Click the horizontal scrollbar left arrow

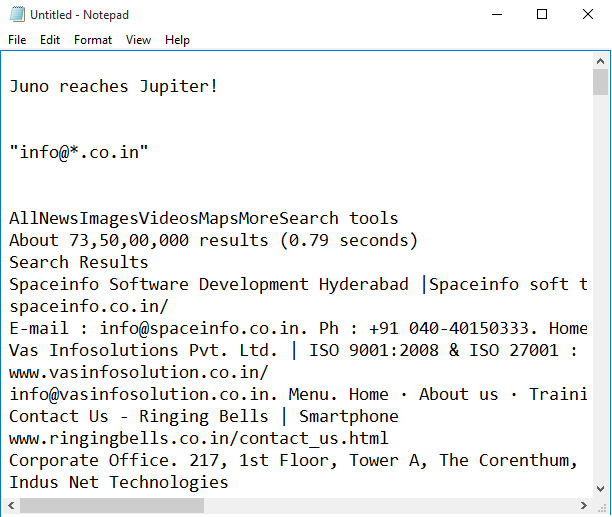11,506
